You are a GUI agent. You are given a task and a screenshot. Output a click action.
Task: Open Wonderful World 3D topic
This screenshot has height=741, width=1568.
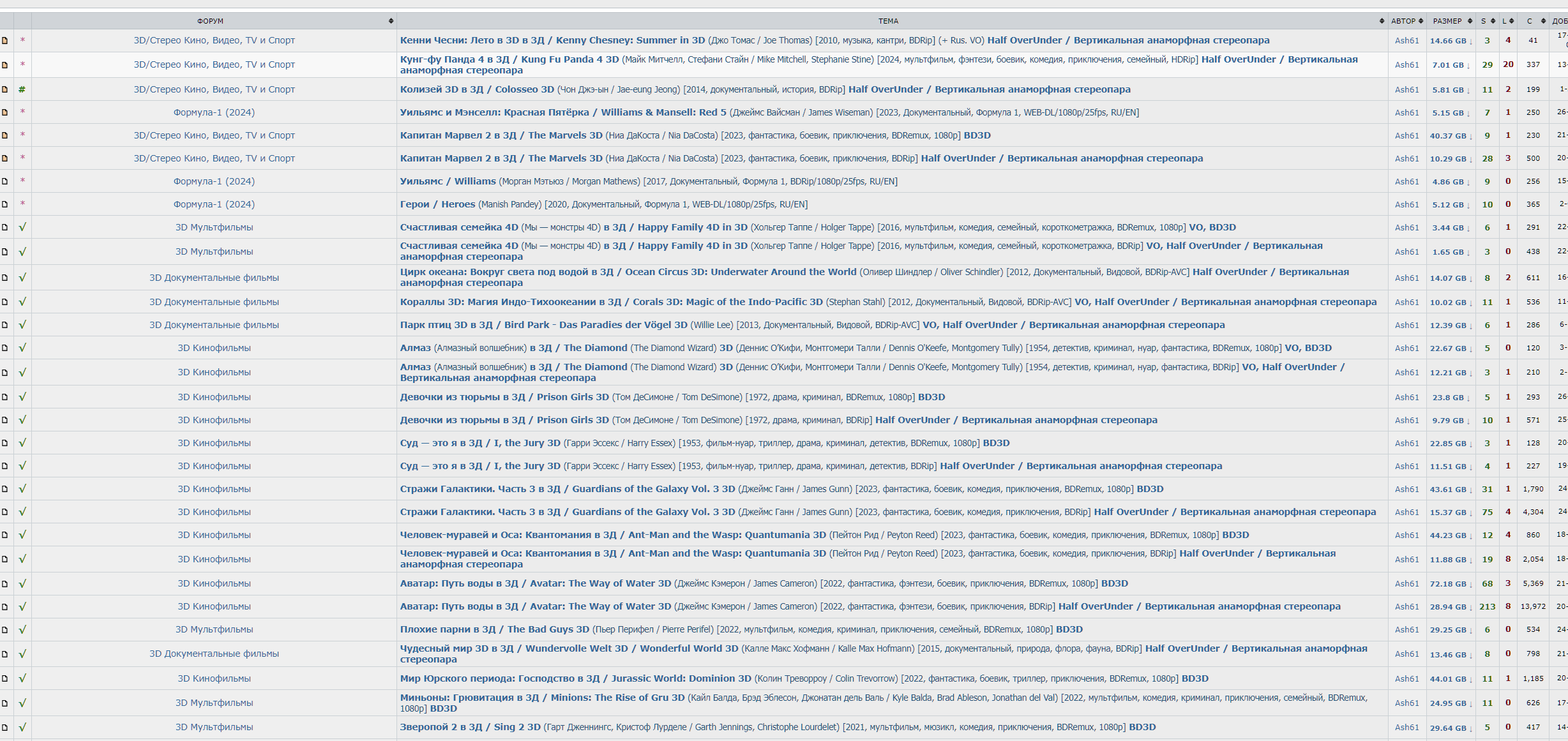pos(884,654)
